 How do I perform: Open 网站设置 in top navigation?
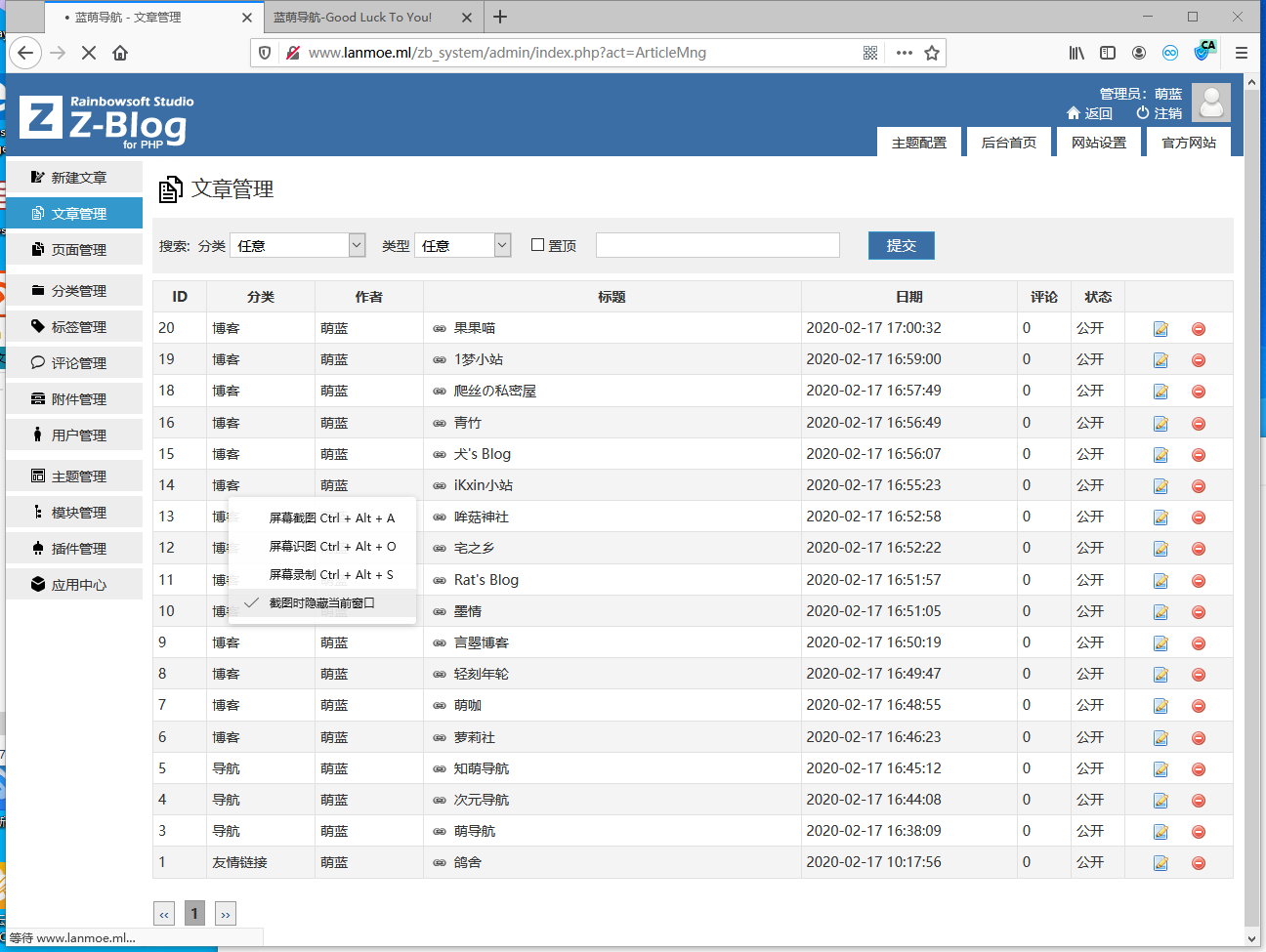1098,143
